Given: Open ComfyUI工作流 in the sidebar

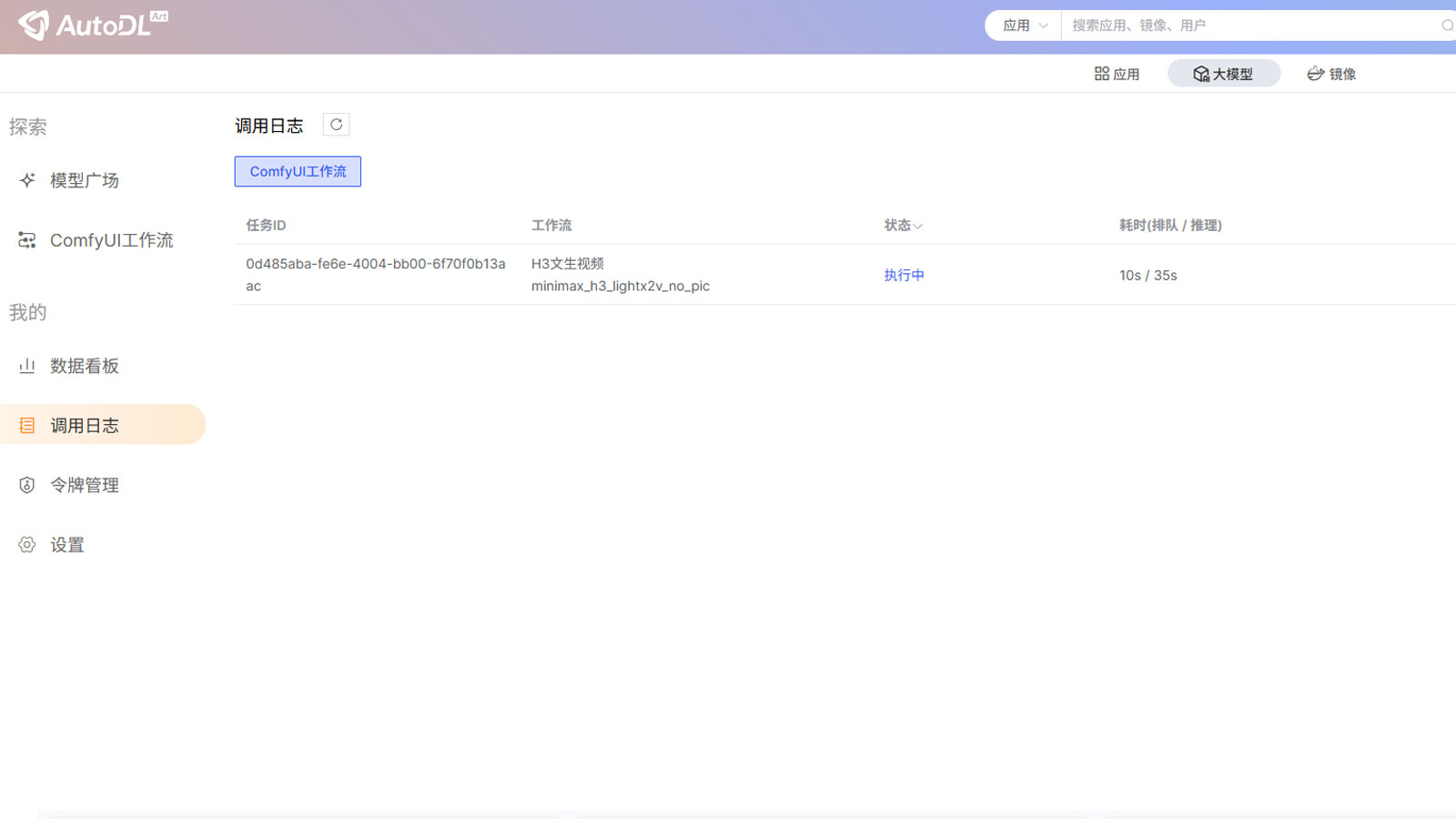Looking at the screenshot, I should 111,240.
